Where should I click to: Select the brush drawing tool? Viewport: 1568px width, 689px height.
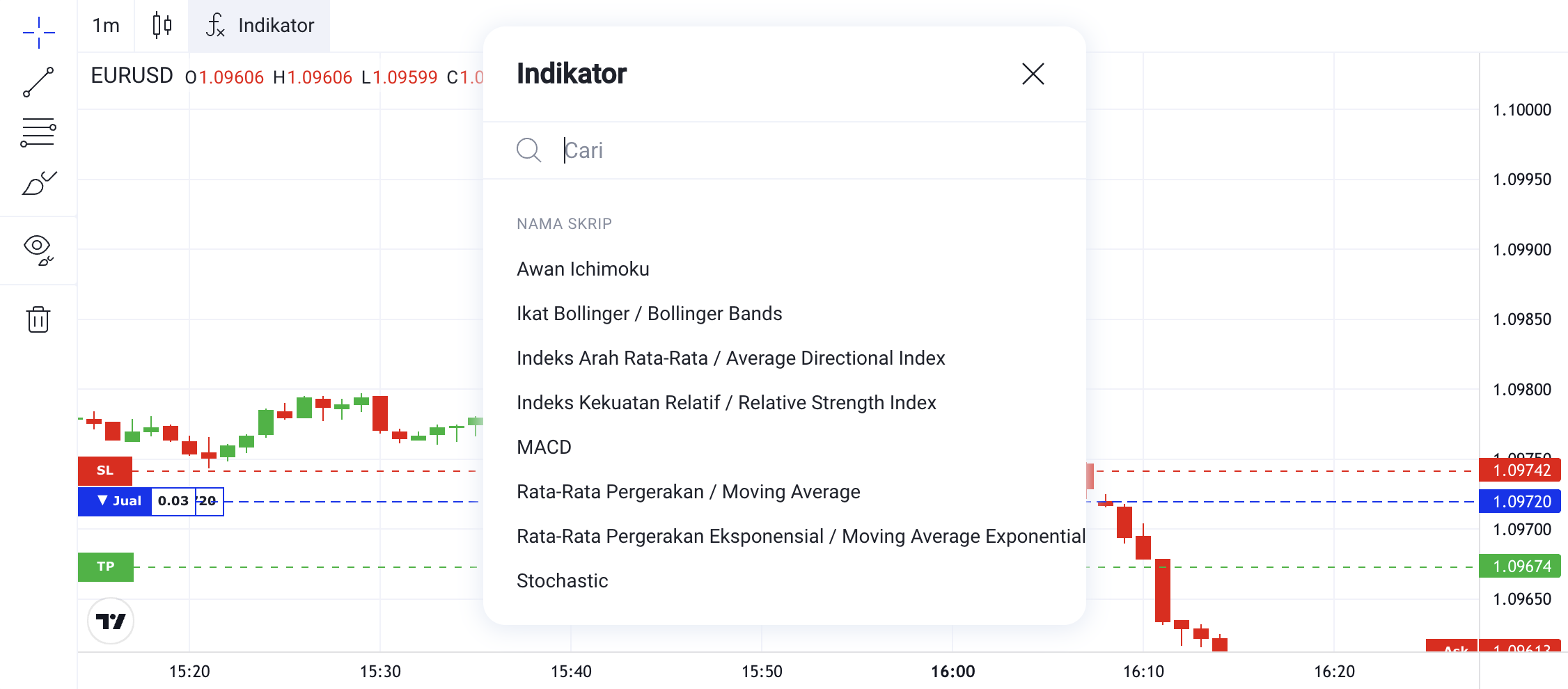pos(39,183)
